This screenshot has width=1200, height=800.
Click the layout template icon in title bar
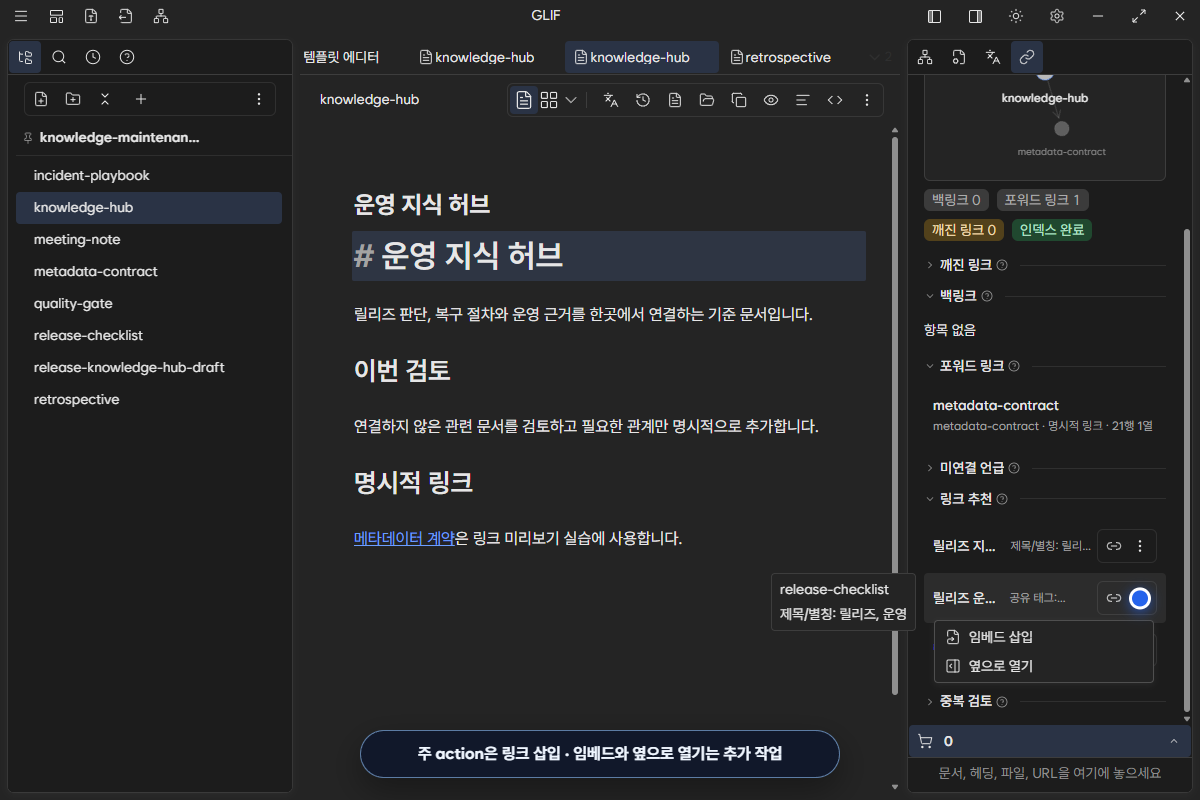56,16
